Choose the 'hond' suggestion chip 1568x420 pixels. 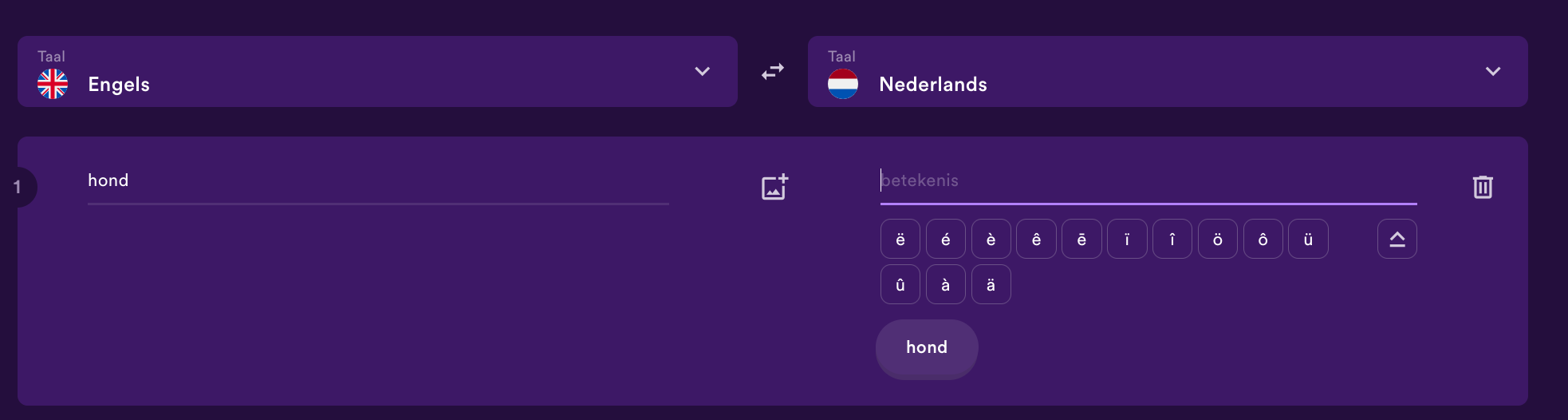coord(927,349)
